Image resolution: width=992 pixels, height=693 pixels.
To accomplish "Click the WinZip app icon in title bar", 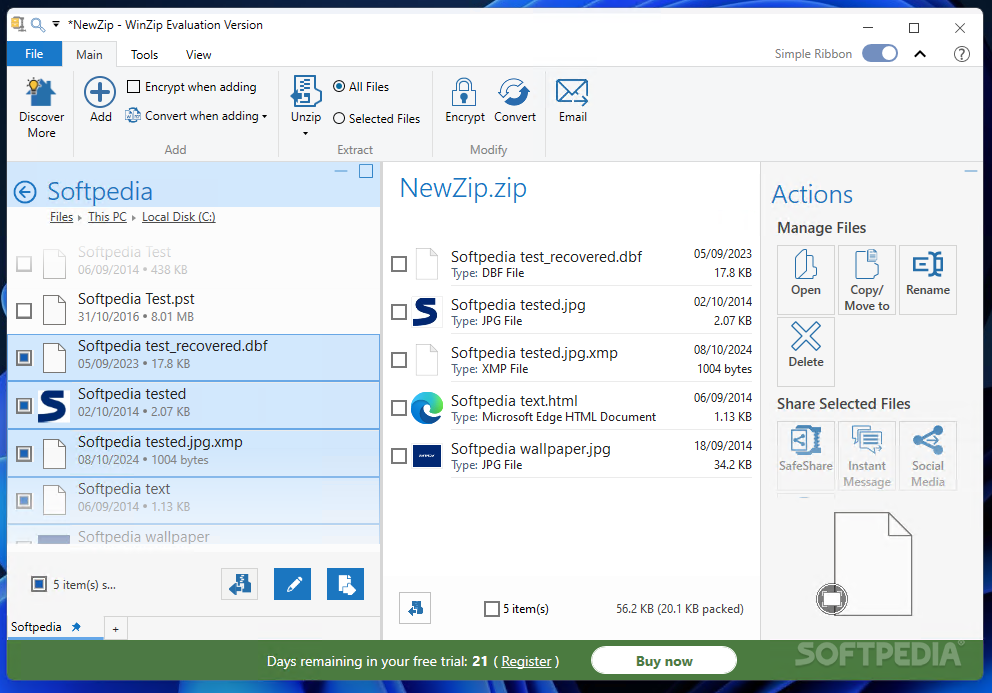I will [x=18, y=25].
